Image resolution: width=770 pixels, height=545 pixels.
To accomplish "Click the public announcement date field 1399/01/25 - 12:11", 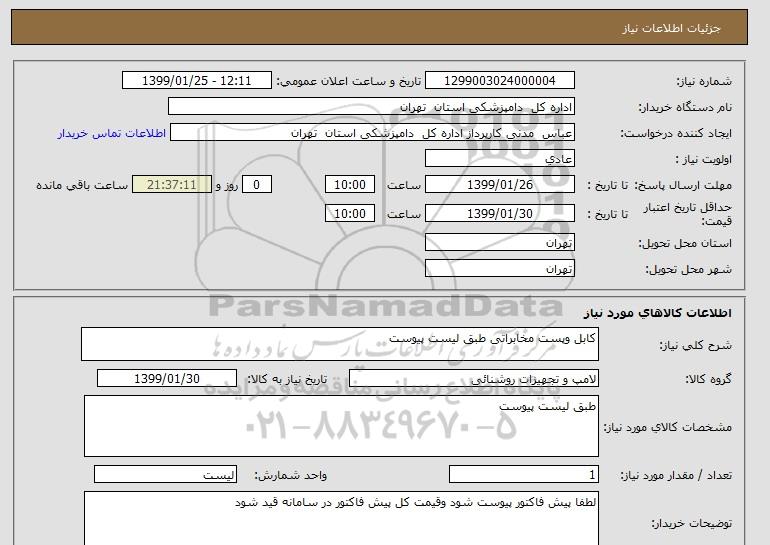I will [196, 81].
